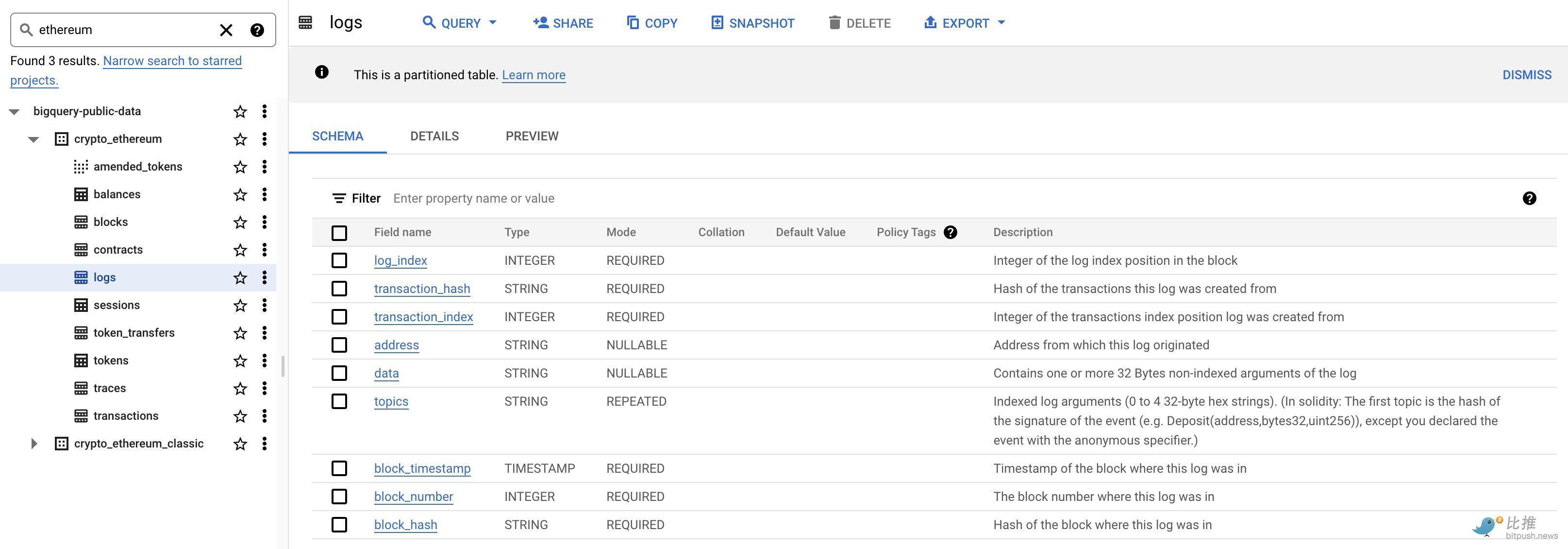Switch to the Preview tab

point(532,136)
